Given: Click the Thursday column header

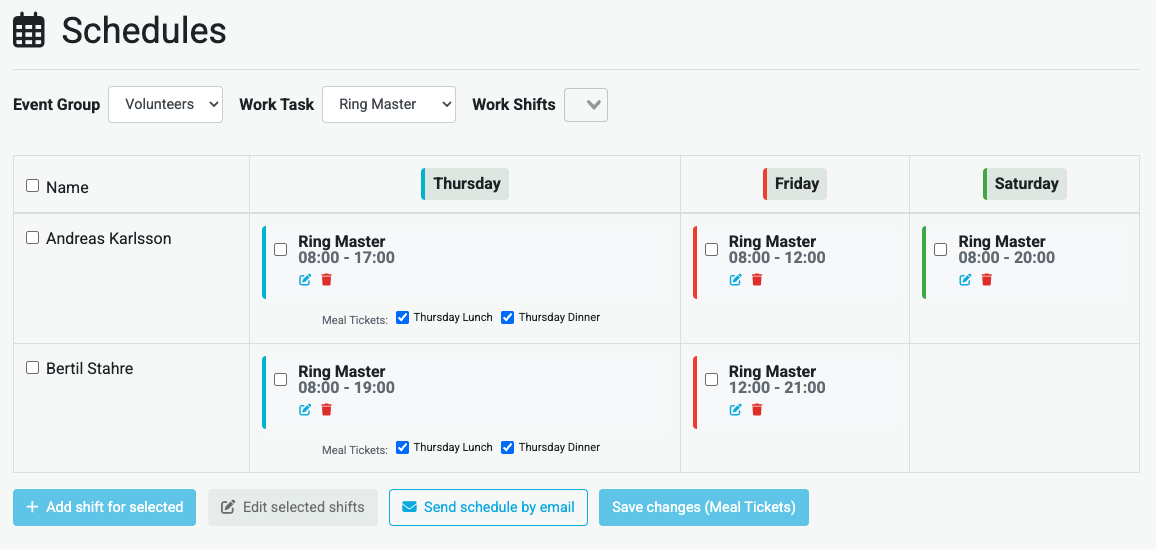Looking at the screenshot, I should pos(466,184).
